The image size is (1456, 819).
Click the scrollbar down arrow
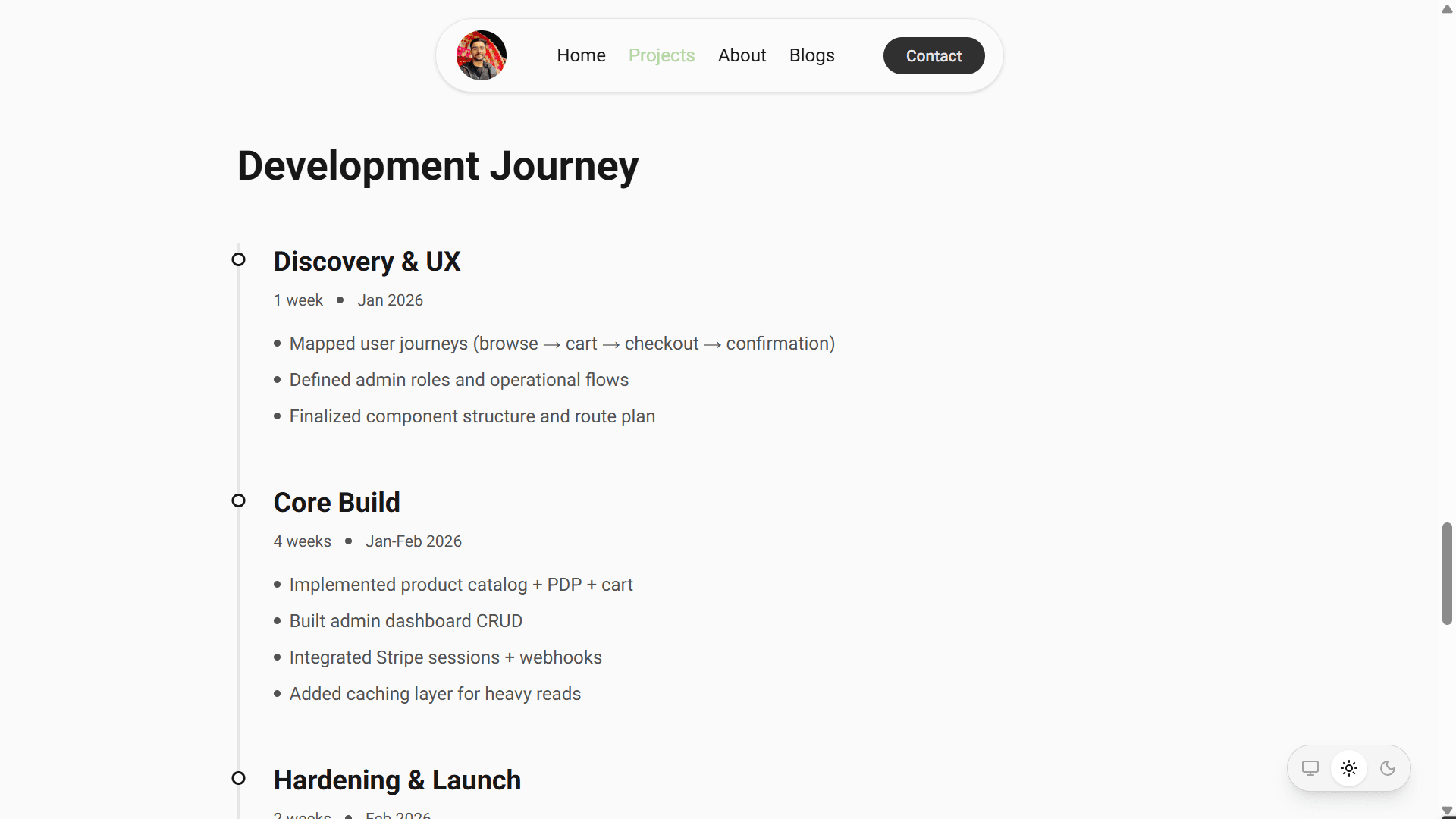[1447, 811]
